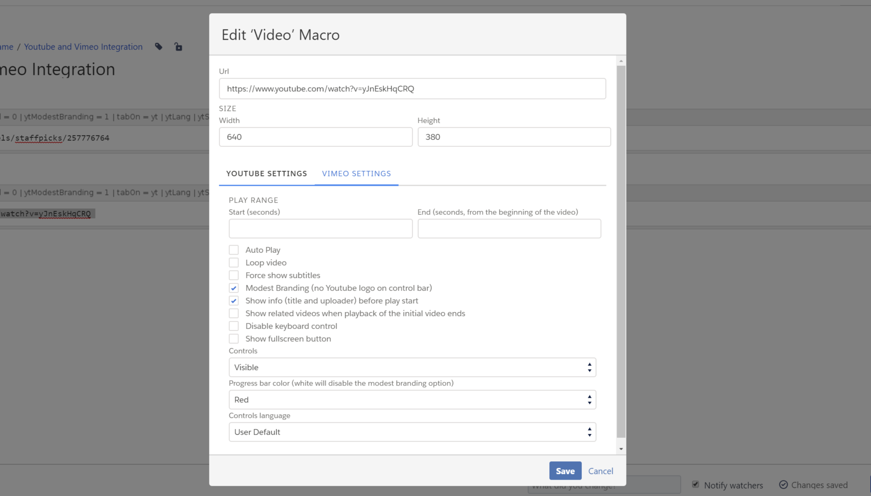Click the Changes saved checkmark icon
Screen dimensions: 871x496
click(783, 485)
